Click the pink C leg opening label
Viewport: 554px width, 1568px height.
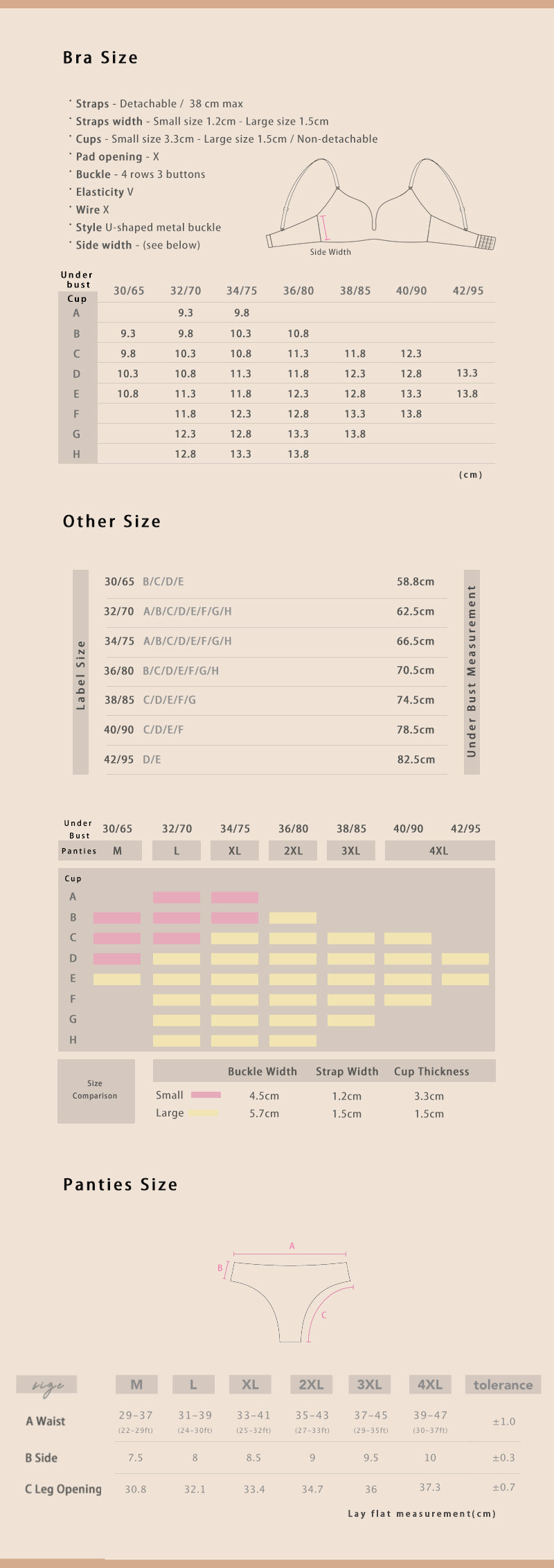pos(324,1315)
